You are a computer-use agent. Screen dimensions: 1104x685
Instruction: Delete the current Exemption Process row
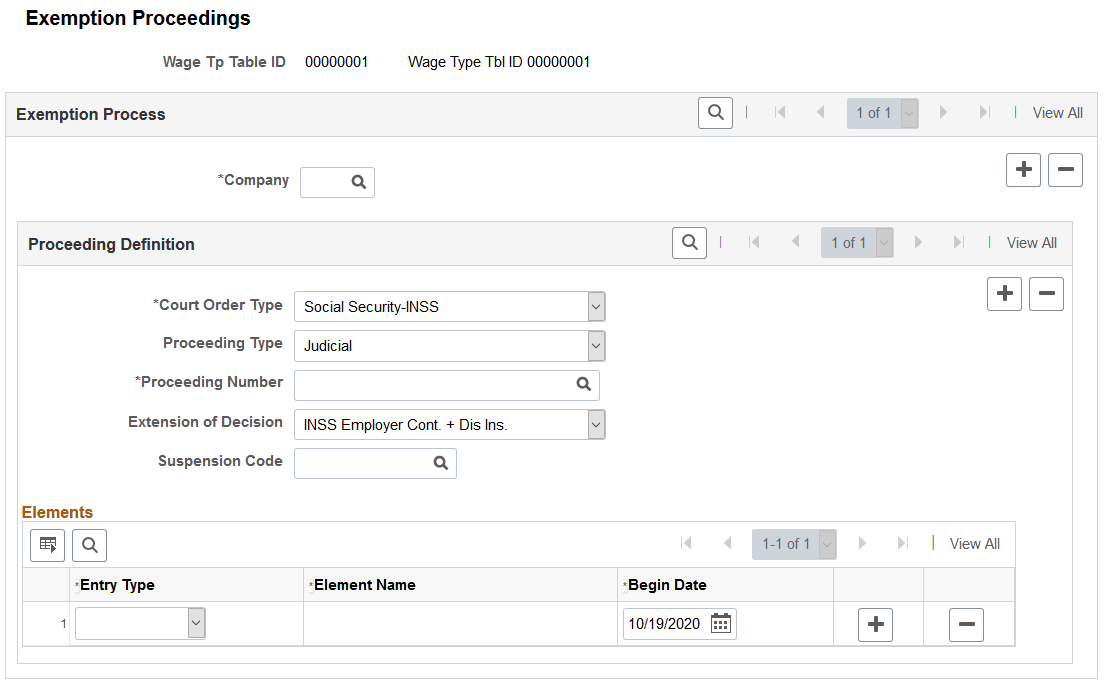pos(1065,170)
